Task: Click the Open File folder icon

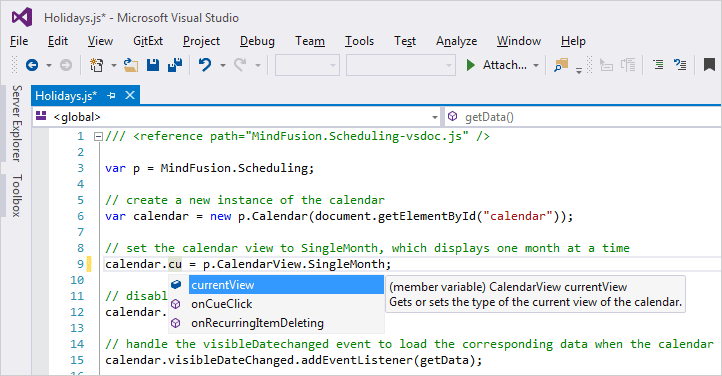Action: coord(131,65)
